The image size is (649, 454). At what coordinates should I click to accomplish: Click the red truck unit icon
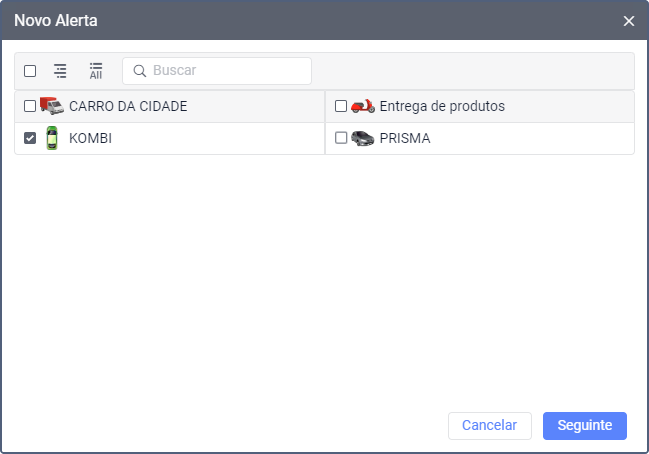52,106
